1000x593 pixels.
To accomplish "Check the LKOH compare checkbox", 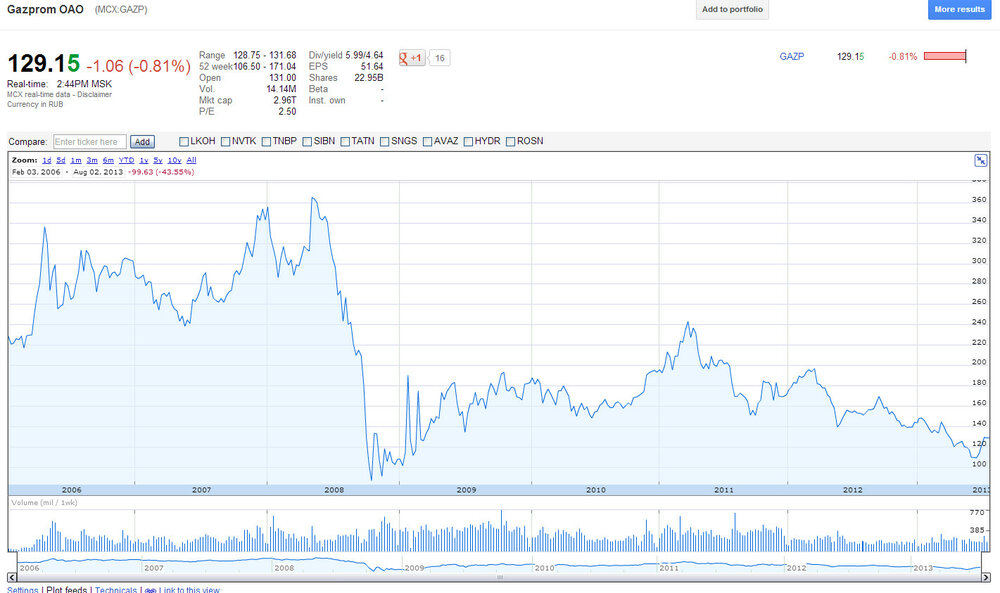I will [x=184, y=142].
